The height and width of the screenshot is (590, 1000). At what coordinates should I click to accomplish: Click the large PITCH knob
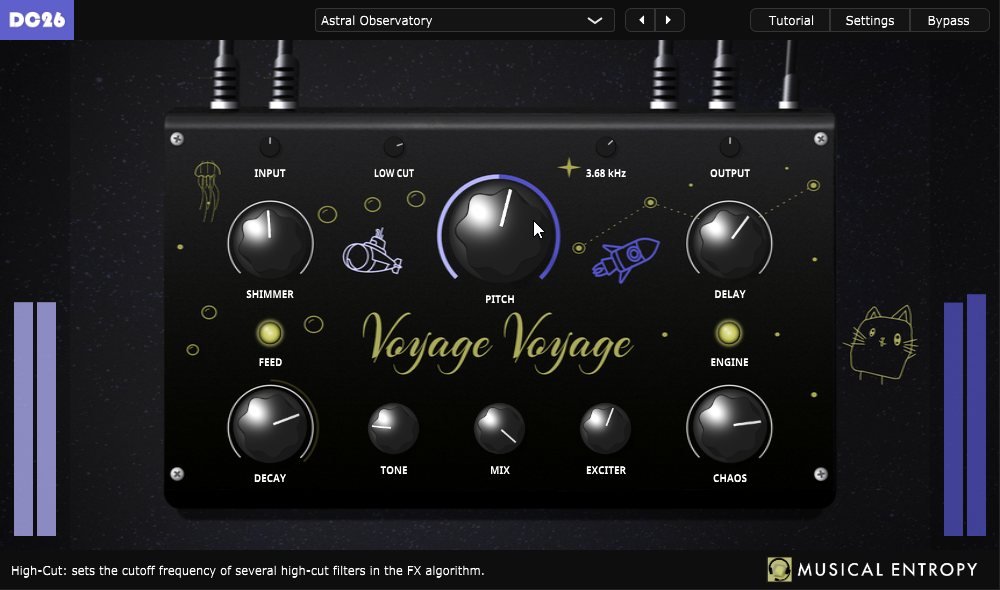[x=499, y=231]
